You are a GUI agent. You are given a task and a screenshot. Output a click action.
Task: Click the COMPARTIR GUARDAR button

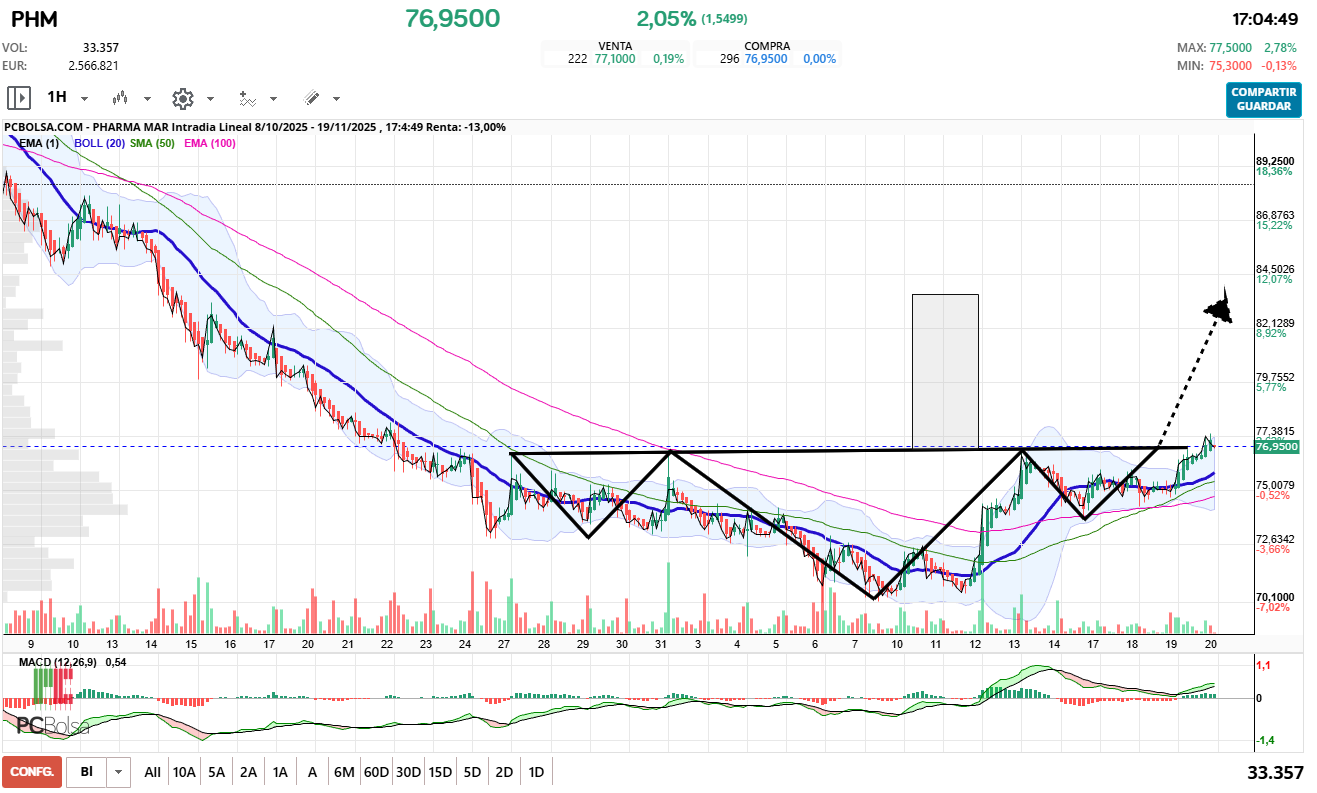[1264, 99]
